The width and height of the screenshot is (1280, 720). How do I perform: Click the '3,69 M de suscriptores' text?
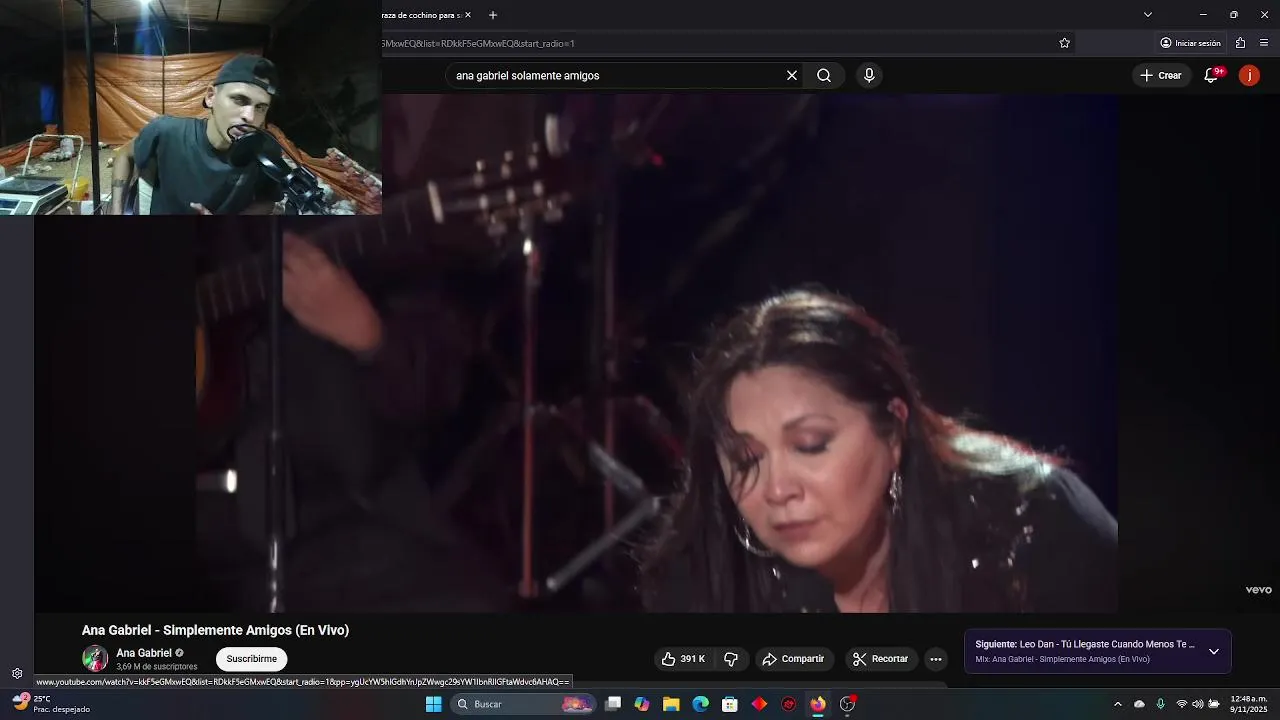[157, 667]
